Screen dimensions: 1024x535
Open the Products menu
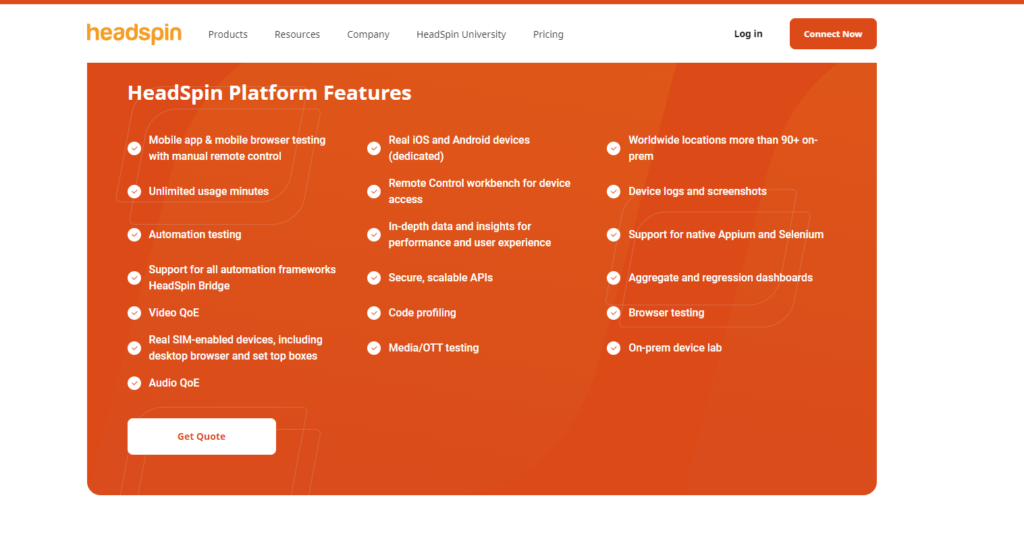[x=228, y=34]
